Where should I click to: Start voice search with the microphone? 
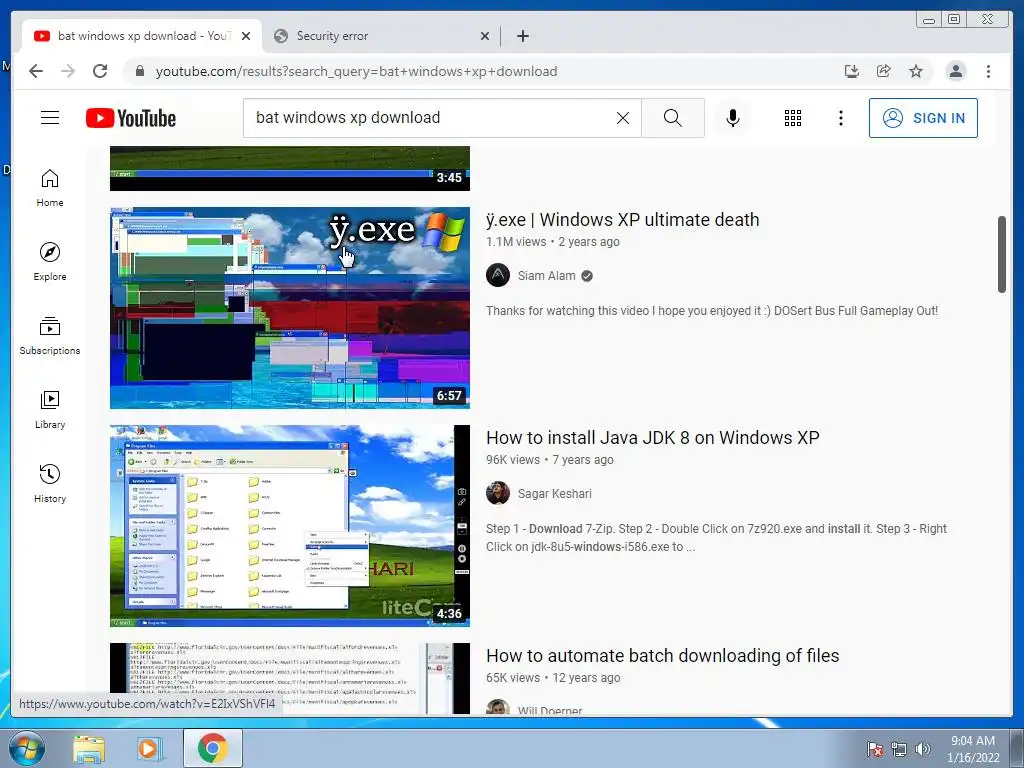[x=733, y=118]
